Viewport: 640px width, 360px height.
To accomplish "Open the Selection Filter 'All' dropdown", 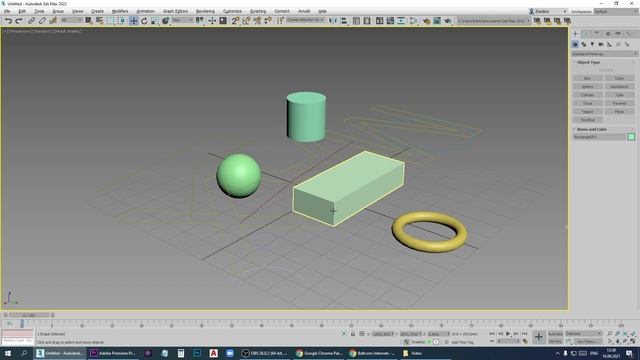I will (72, 20).
